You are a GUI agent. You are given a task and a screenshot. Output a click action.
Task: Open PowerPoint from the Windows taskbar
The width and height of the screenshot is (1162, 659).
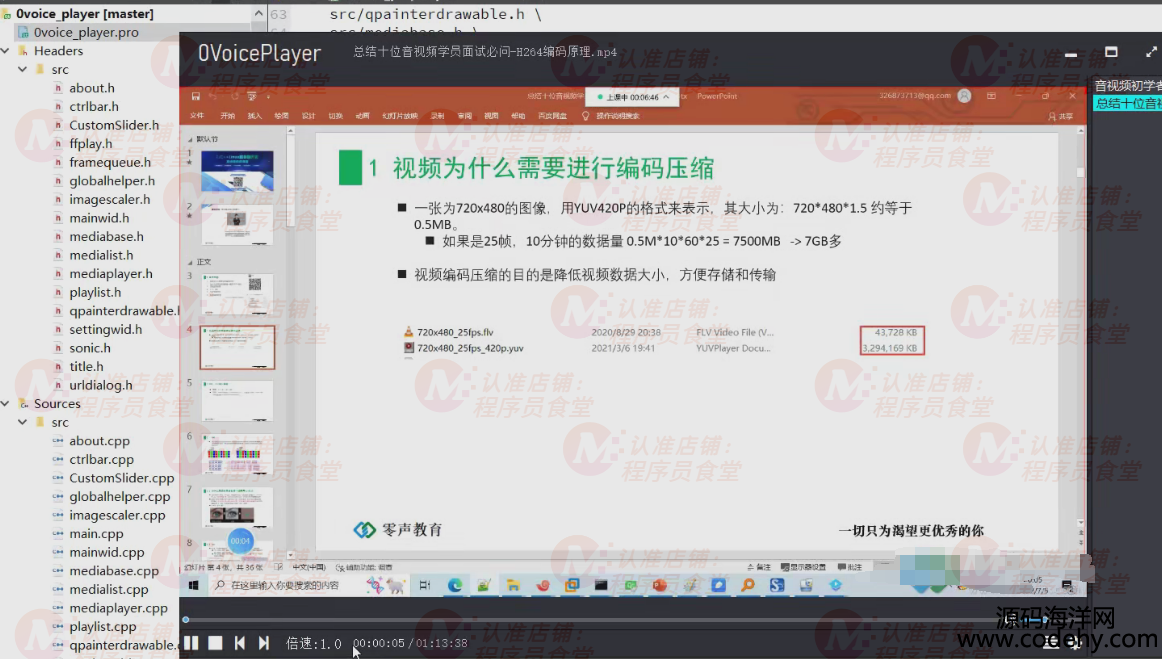coord(660,585)
